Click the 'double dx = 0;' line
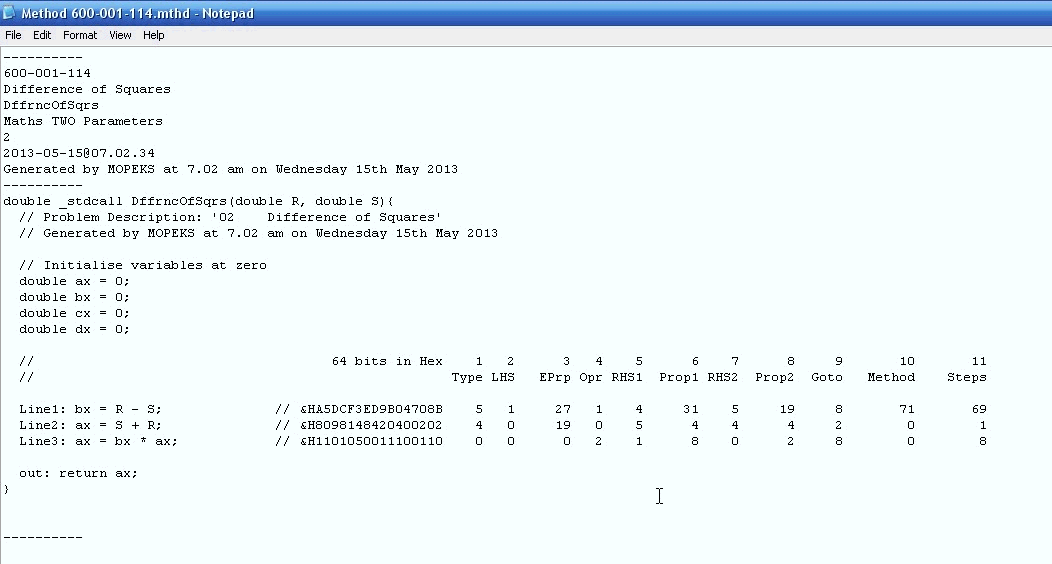 74,330
